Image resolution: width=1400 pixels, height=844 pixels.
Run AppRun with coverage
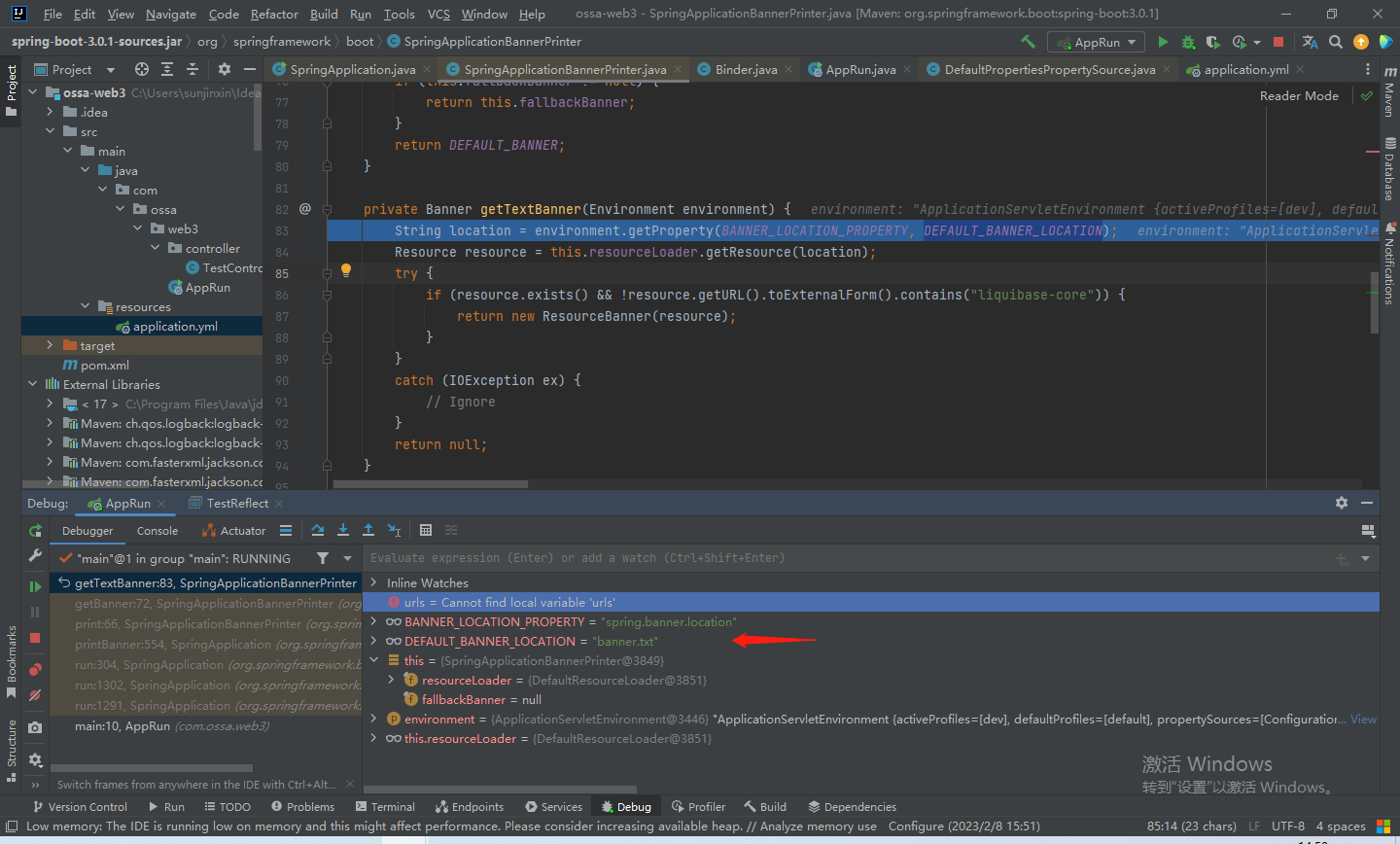(x=1212, y=42)
